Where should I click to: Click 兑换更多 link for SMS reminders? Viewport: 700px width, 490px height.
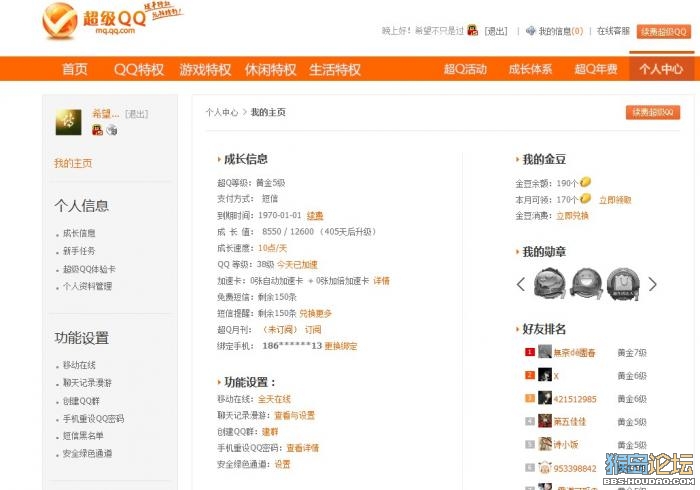coord(316,313)
